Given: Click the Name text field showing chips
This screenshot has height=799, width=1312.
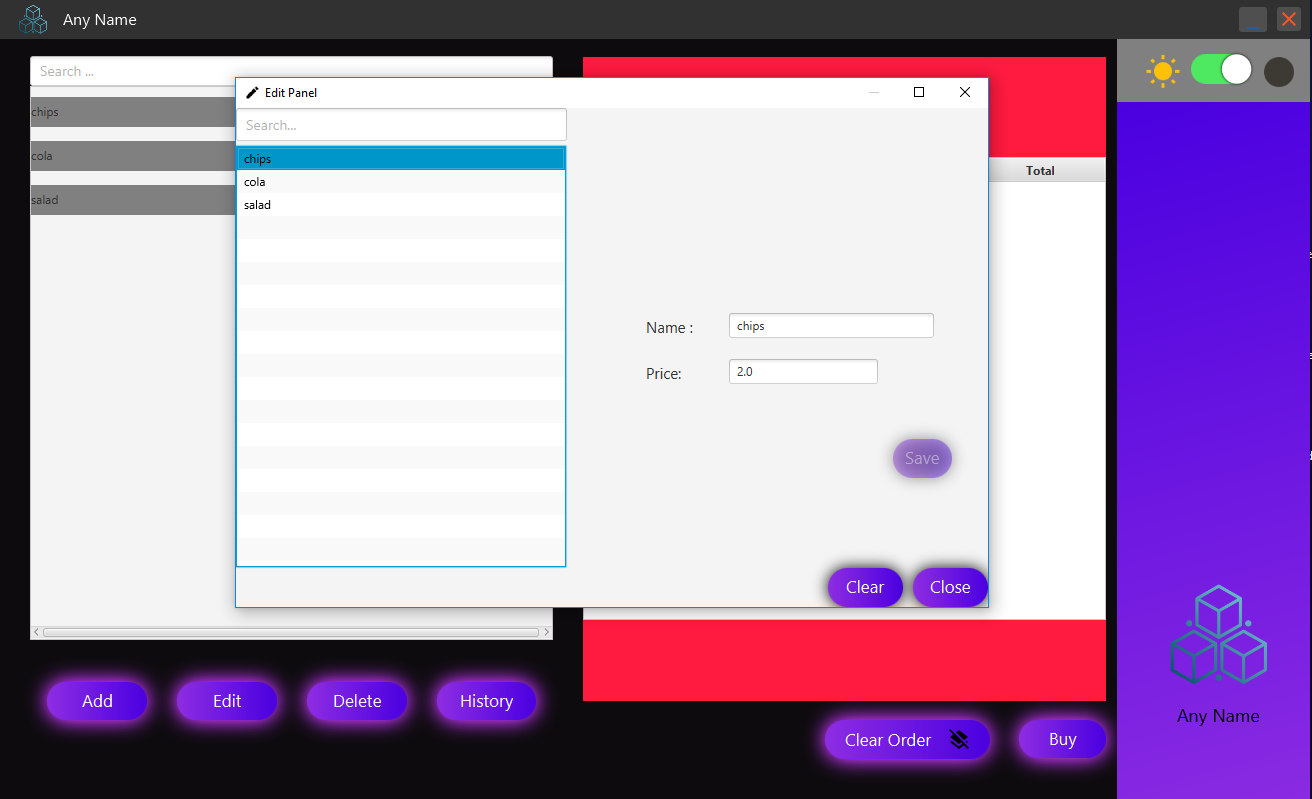Looking at the screenshot, I should click(x=830, y=325).
